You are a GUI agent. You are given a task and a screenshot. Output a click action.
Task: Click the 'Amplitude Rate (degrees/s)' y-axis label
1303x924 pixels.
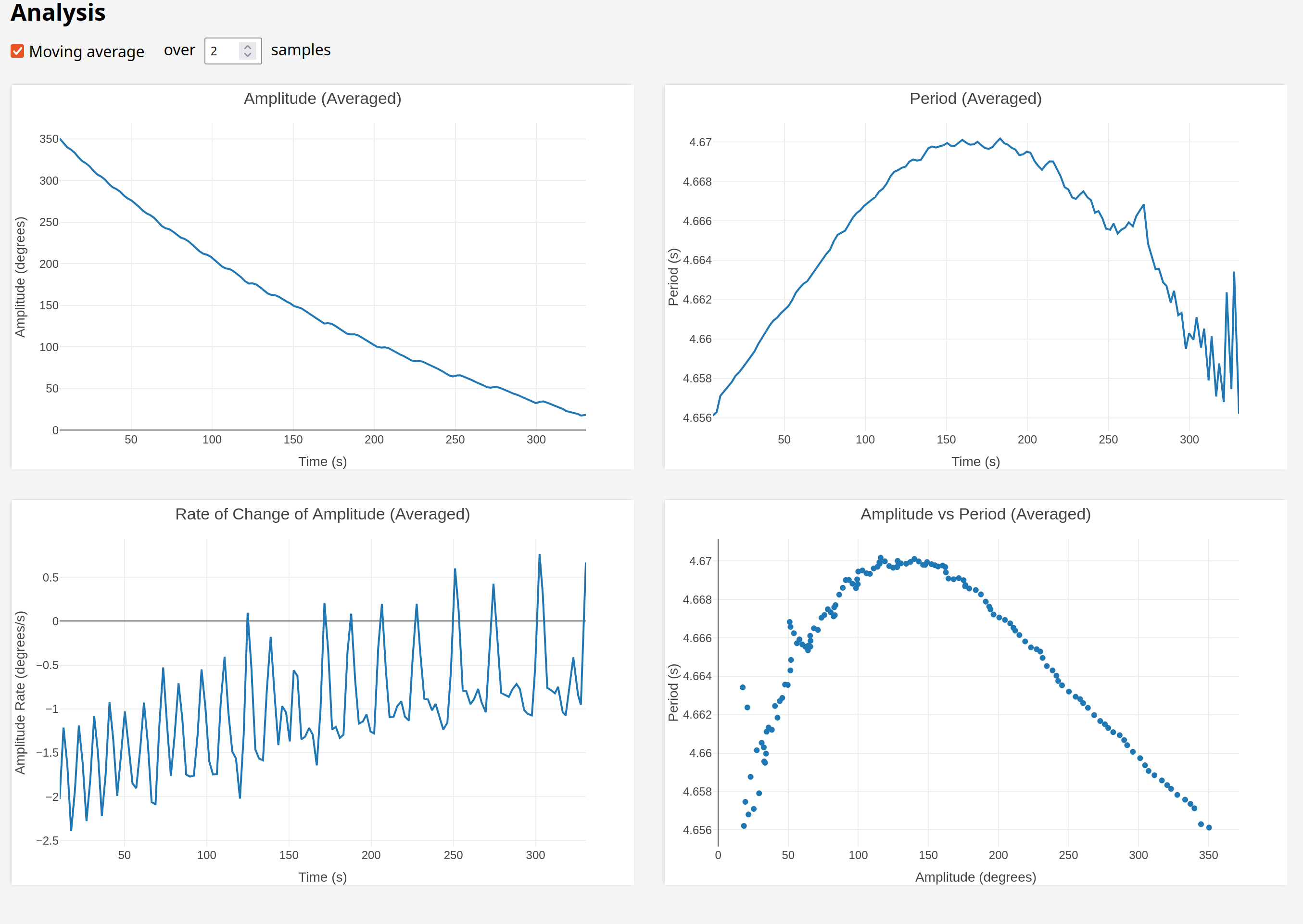point(21,693)
